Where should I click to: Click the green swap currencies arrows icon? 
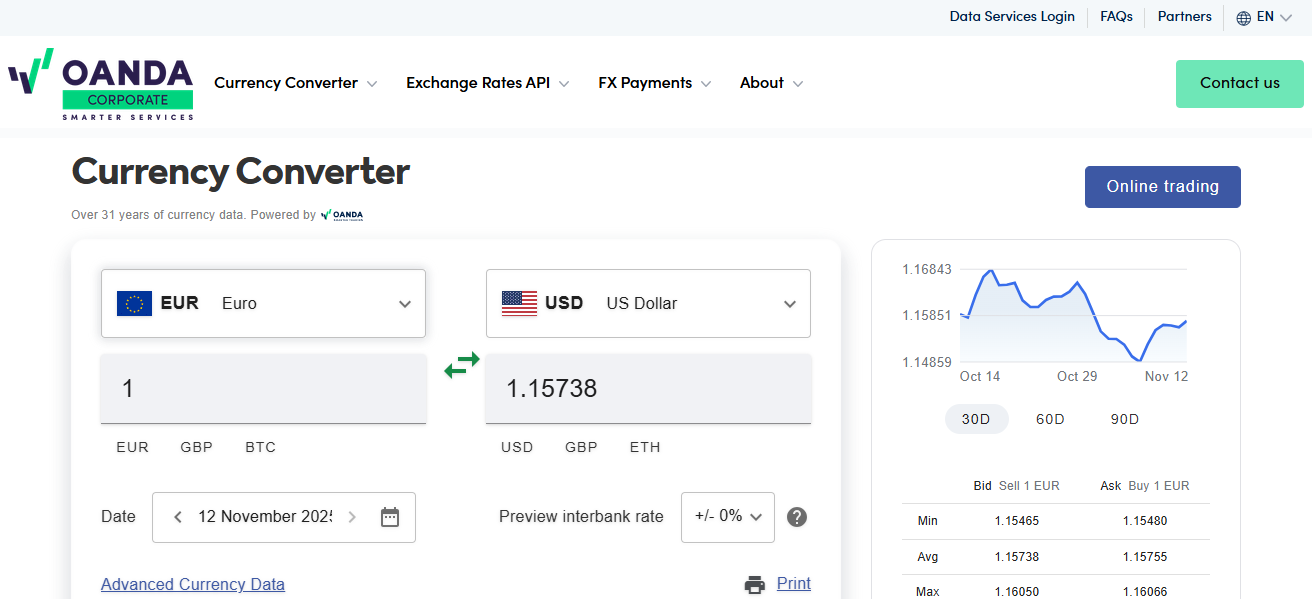(x=462, y=365)
